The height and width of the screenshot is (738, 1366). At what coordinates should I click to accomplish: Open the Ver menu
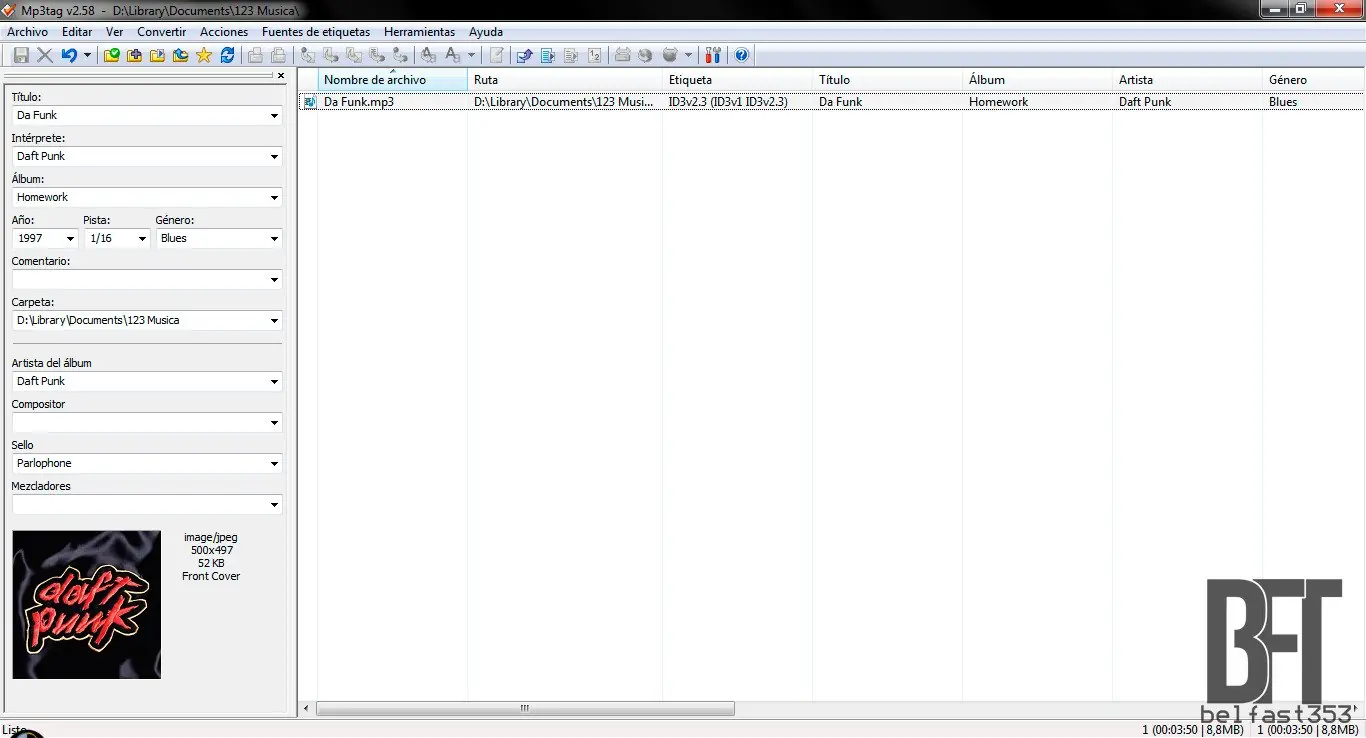point(115,32)
